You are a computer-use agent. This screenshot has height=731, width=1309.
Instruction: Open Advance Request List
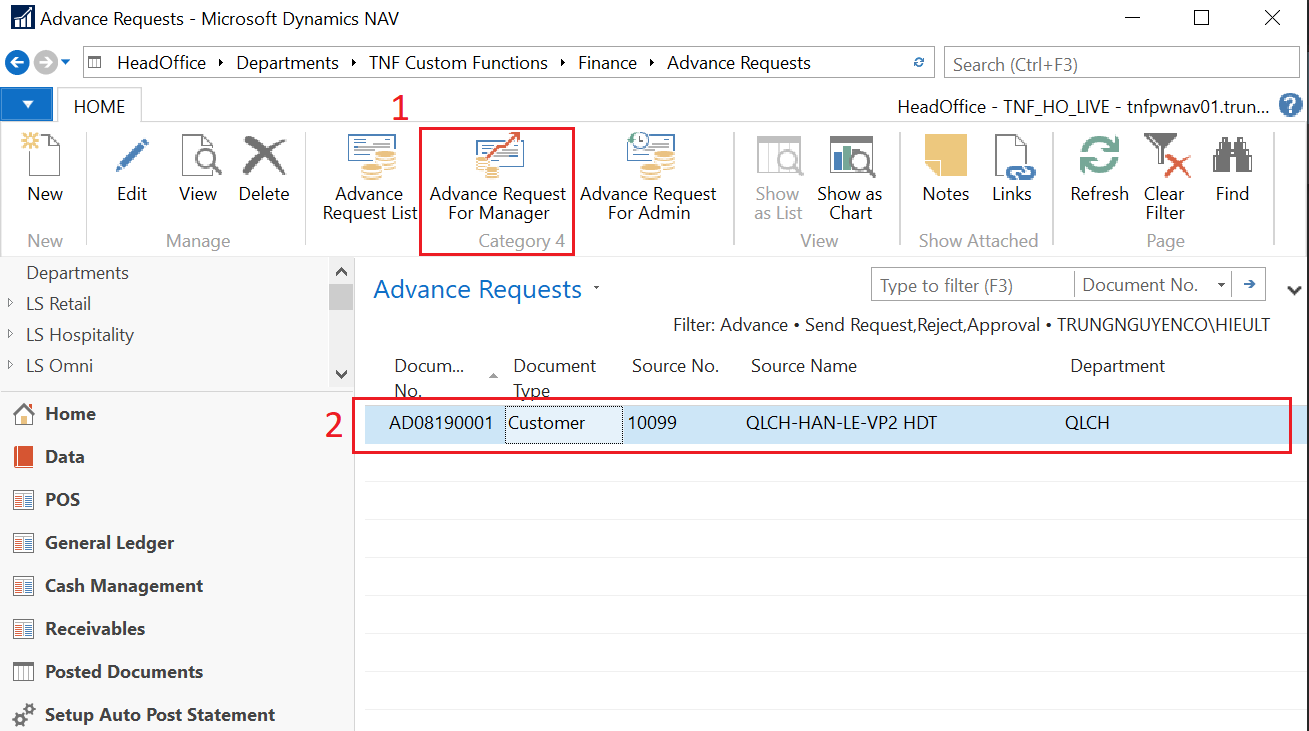point(370,177)
